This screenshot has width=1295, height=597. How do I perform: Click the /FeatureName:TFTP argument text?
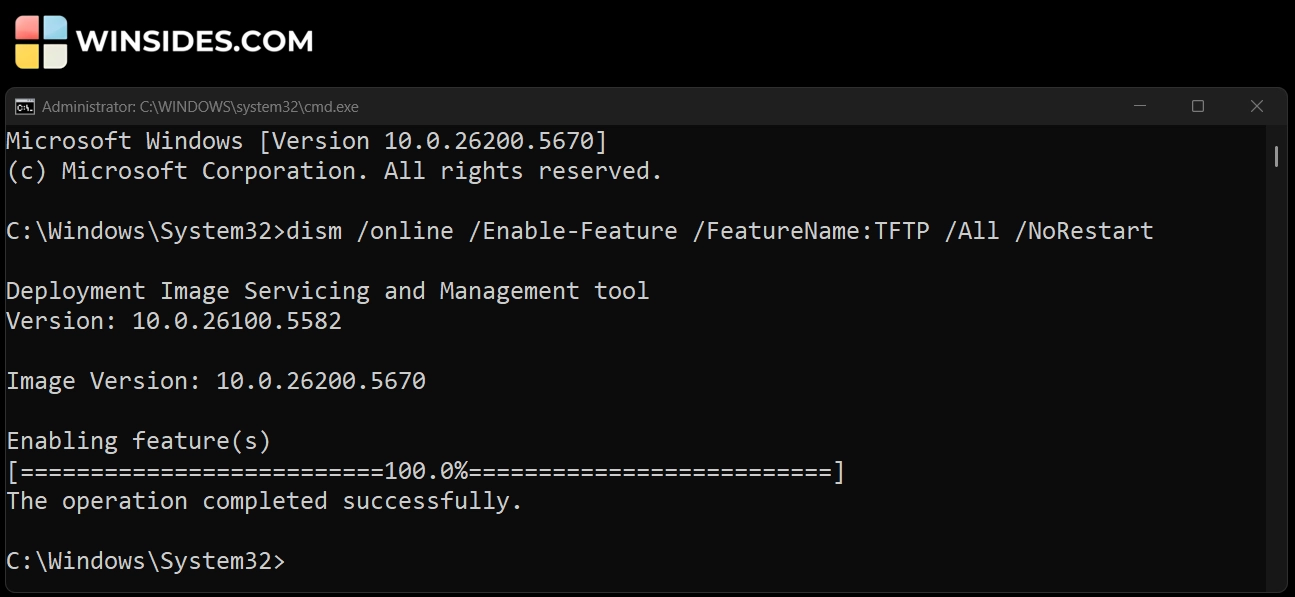(x=811, y=231)
